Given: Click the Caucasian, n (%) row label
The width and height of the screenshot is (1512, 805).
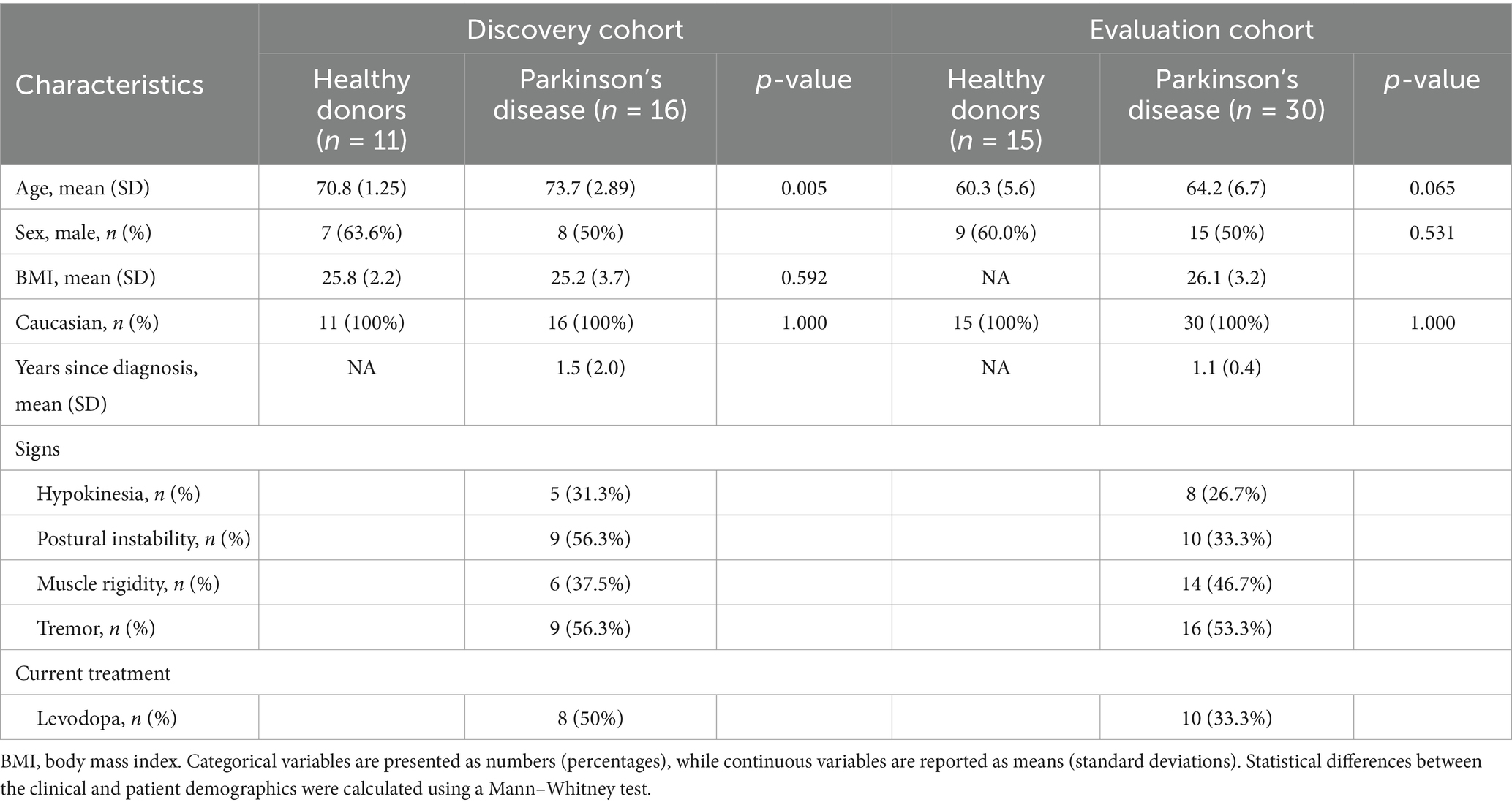Looking at the screenshot, I should point(87,322).
